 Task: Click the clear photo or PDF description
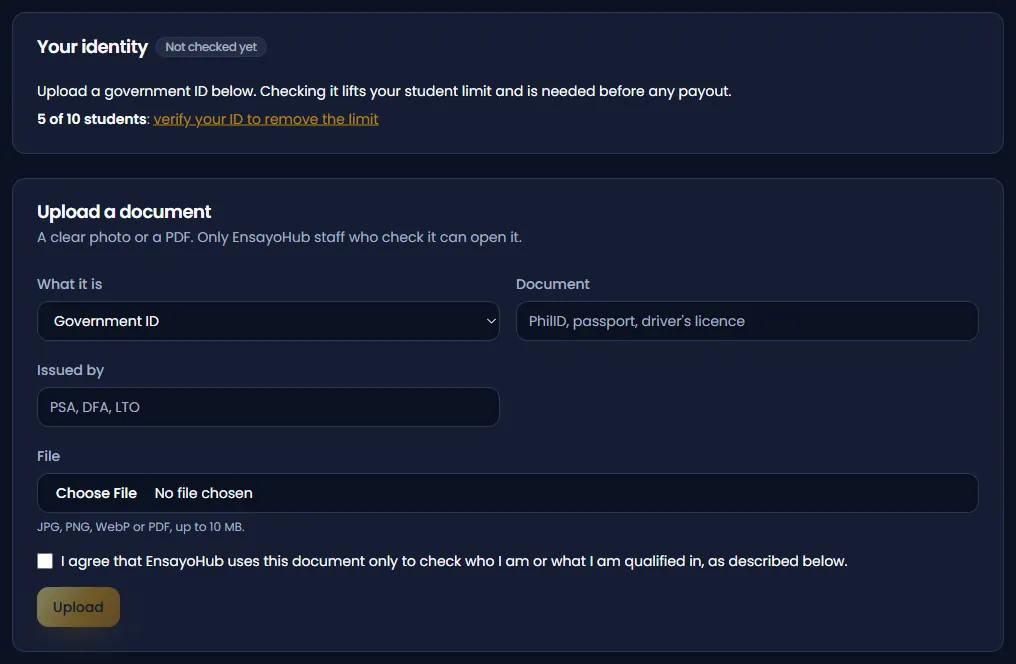pyautogui.click(x=279, y=237)
